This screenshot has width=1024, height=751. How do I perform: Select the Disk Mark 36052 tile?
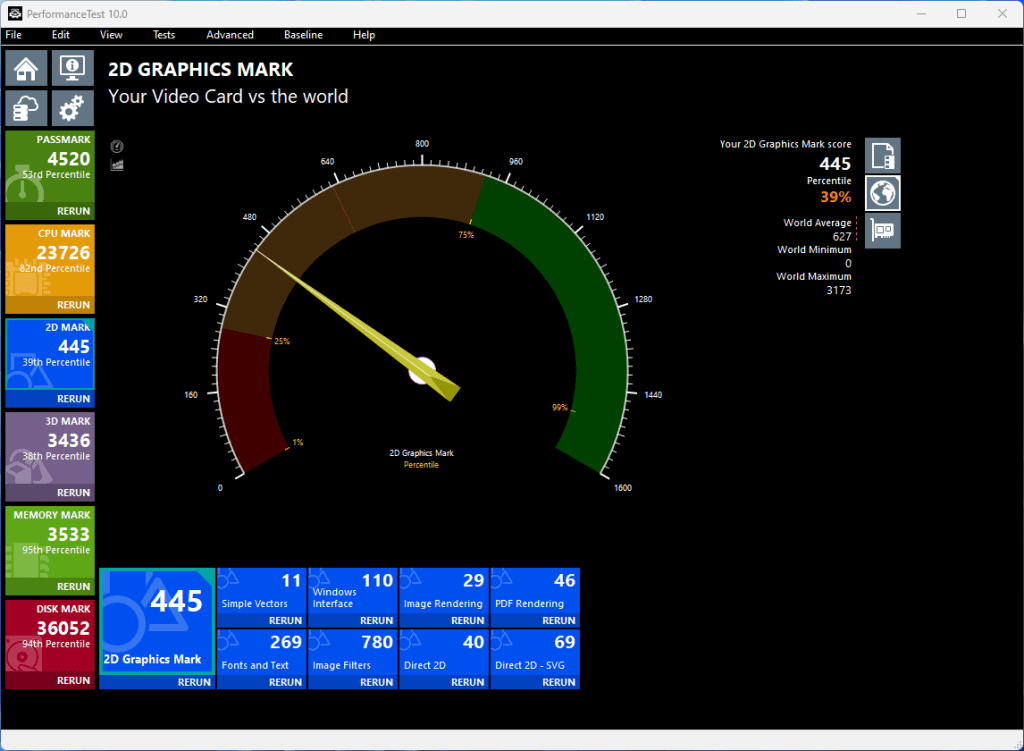coord(50,635)
